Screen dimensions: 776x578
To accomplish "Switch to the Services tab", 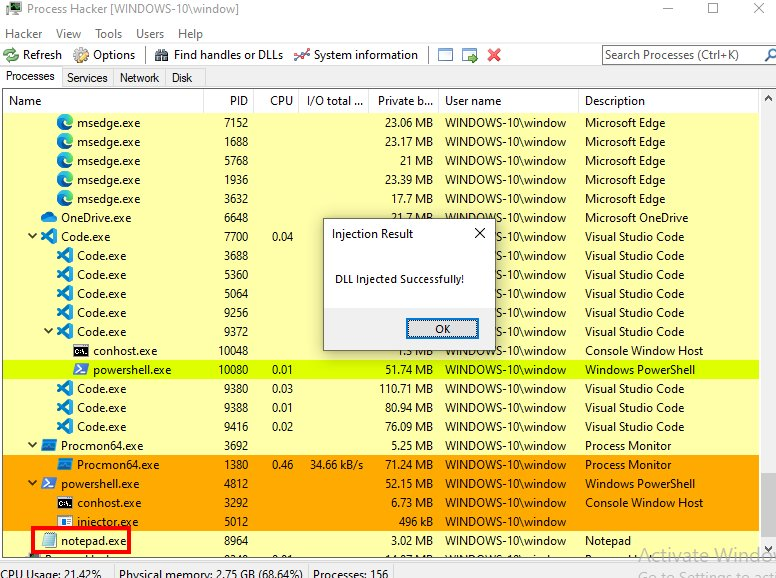I will pos(87,78).
